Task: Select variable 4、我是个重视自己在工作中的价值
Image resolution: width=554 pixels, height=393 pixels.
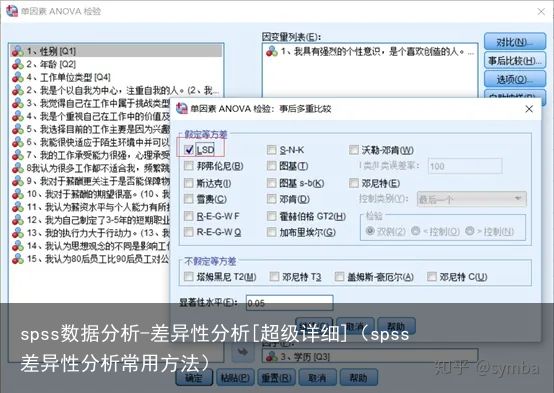Action: point(90,116)
